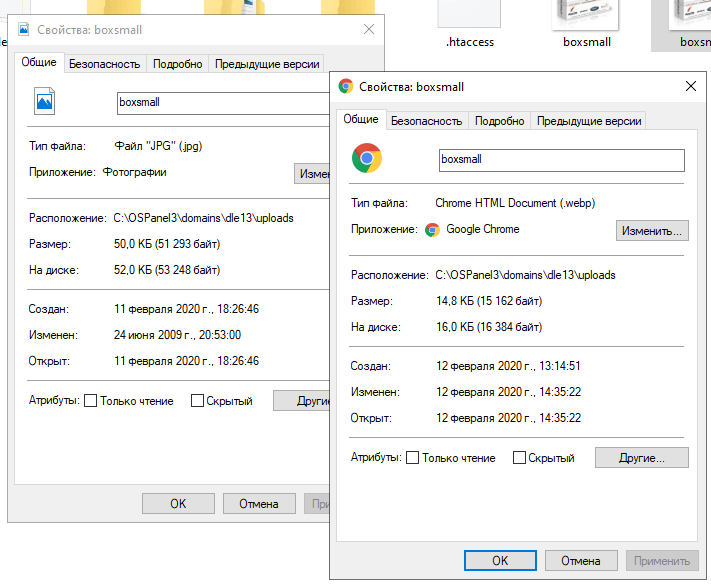Open the Безопасность tab in the JPG properties window
This screenshot has height=588, width=711.
click(104, 64)
